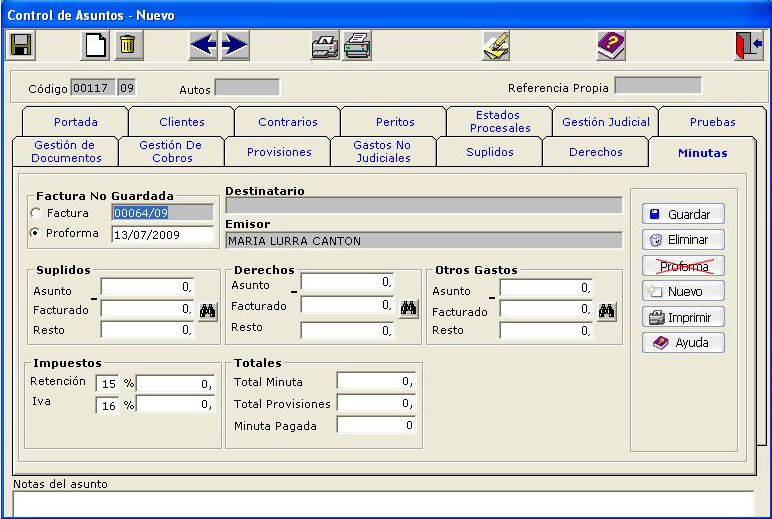Click binoculars icon next to Otros Gastos Facturado

606,311
